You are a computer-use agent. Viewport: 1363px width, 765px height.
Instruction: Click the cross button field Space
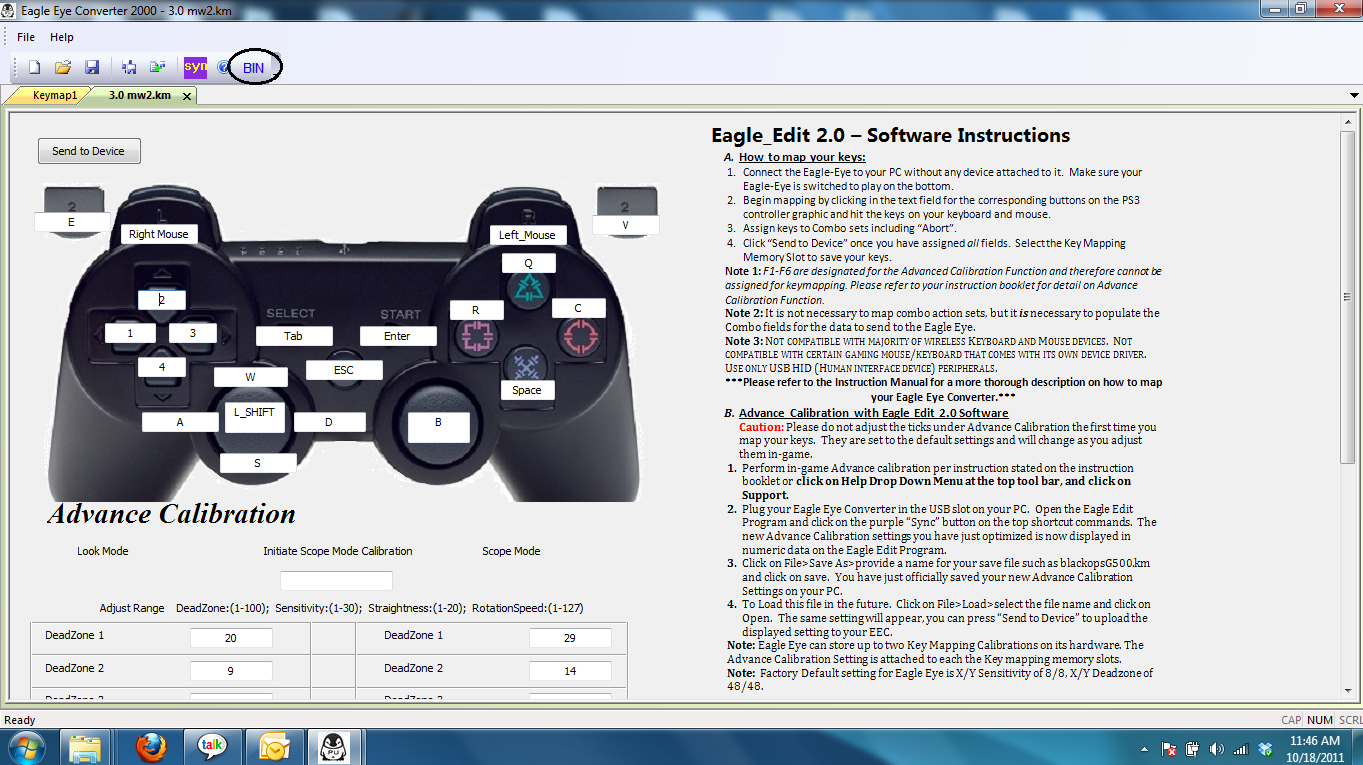click(527, 390)
